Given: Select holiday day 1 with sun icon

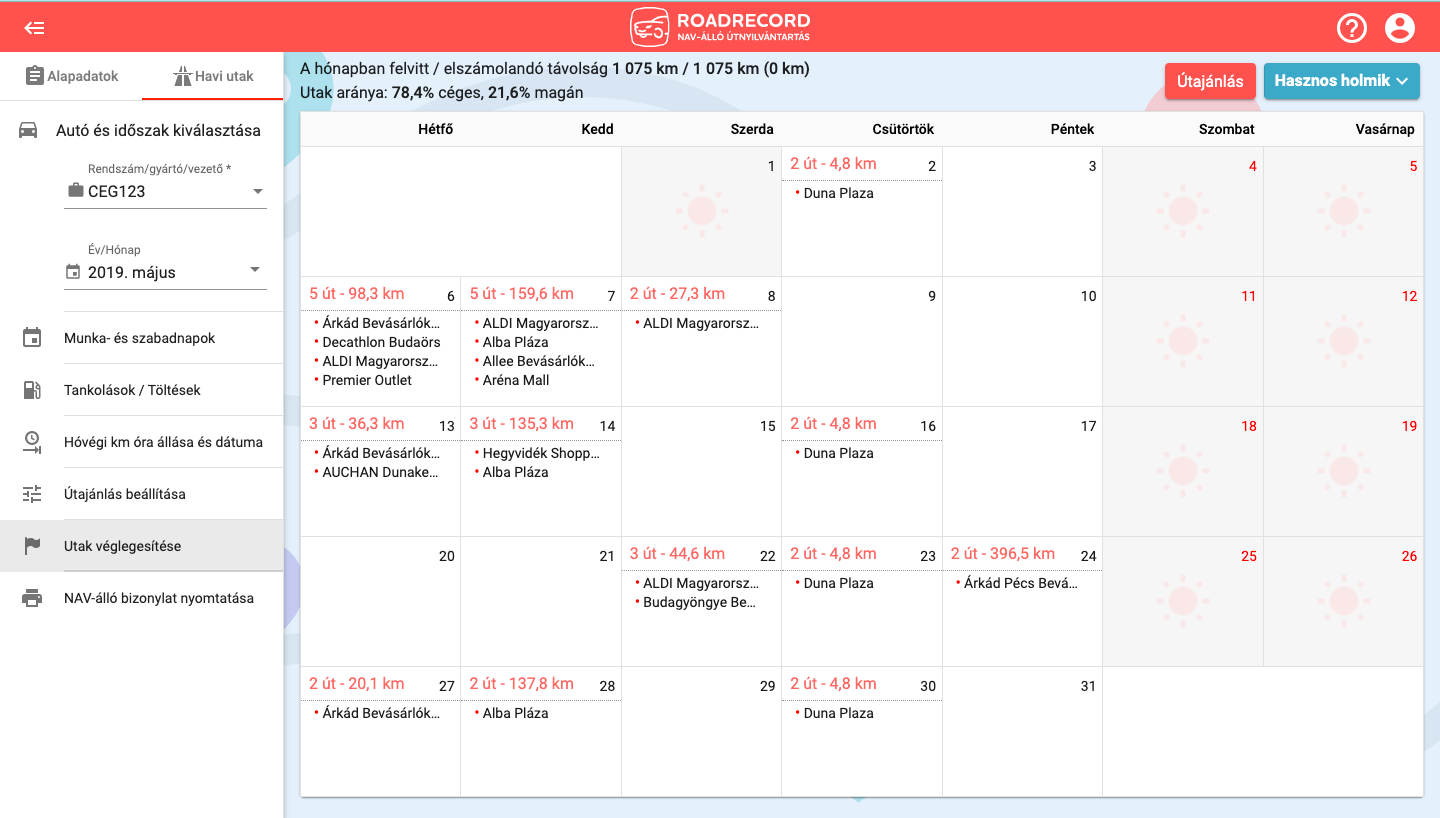Looking at the screenshot, I should pos(701,212).
